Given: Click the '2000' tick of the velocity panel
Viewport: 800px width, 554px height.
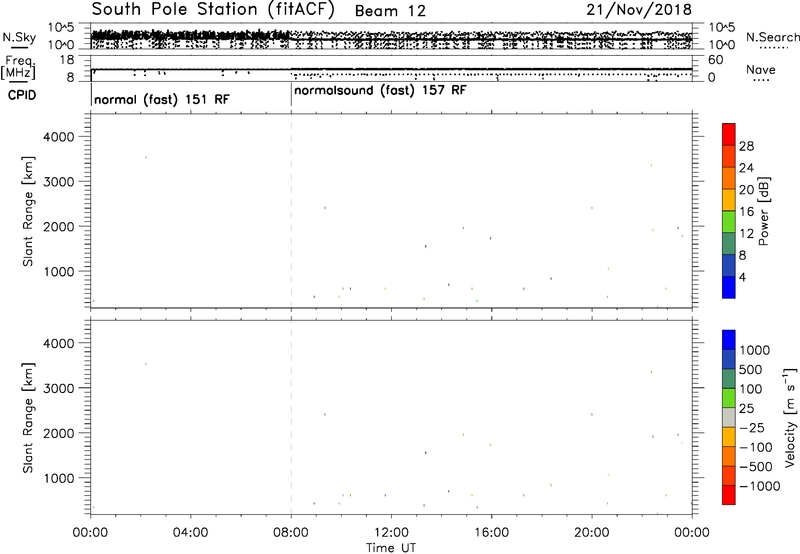Looking at the screenshot, I should pyautogui.click(x=59, y=433).
